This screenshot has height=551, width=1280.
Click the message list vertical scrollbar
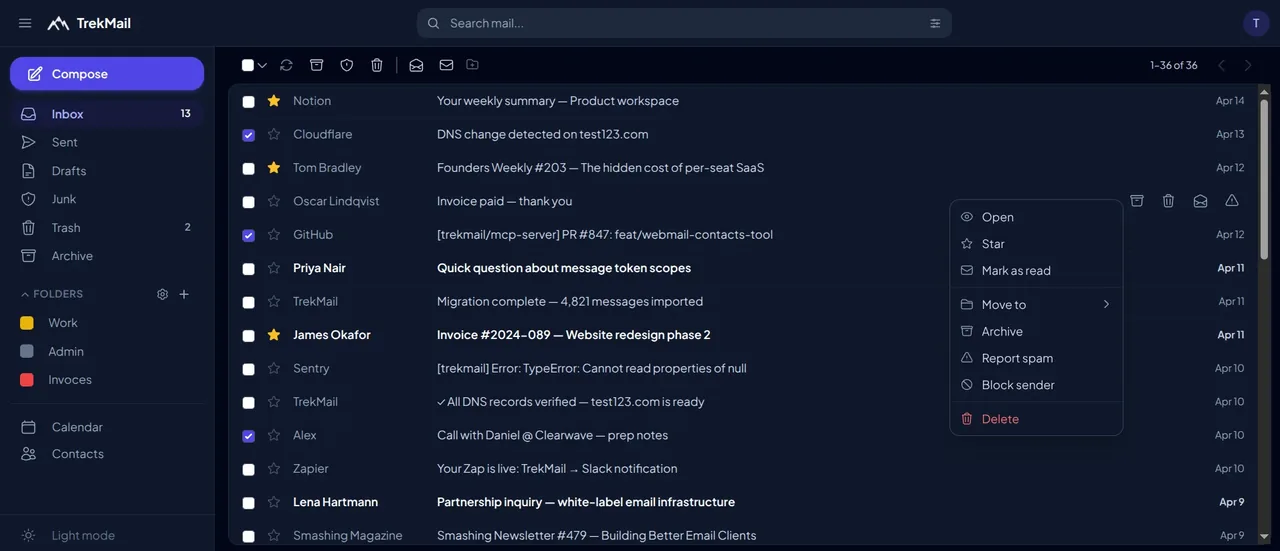point(1264,178)
